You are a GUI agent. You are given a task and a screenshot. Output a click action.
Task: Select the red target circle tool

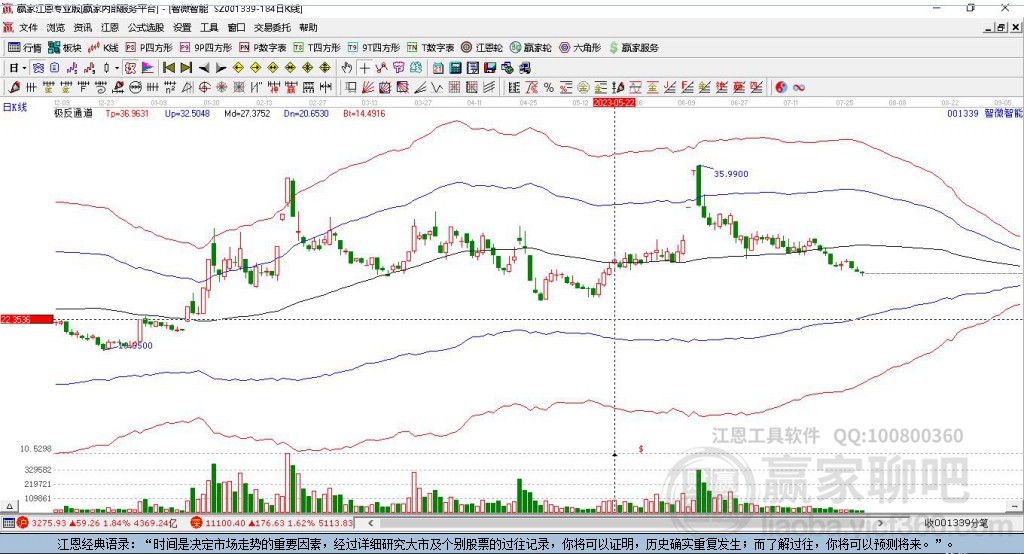tap(204, 87)
